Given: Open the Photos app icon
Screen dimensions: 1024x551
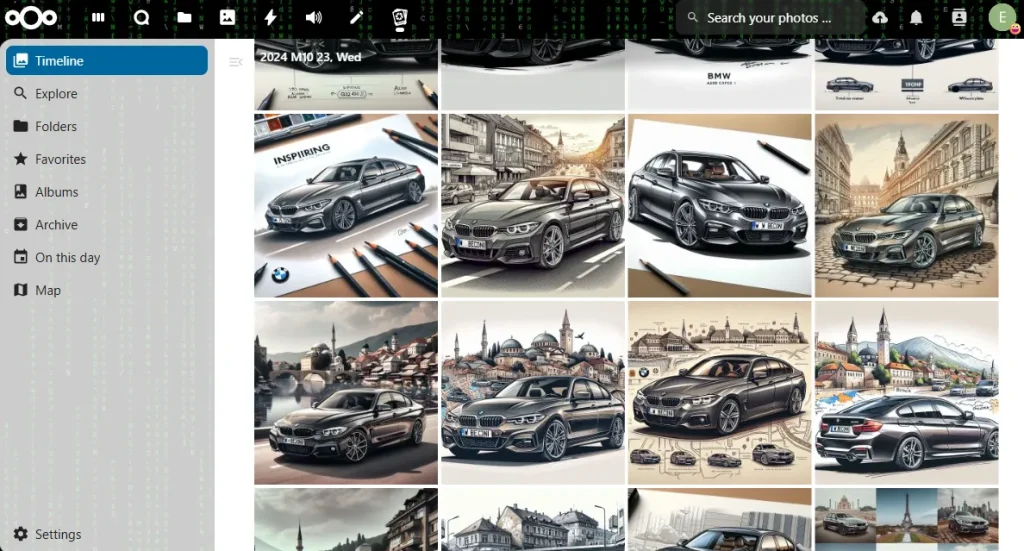Looking at the screenshot, I should pyautogui.click(x=227, y=18).
